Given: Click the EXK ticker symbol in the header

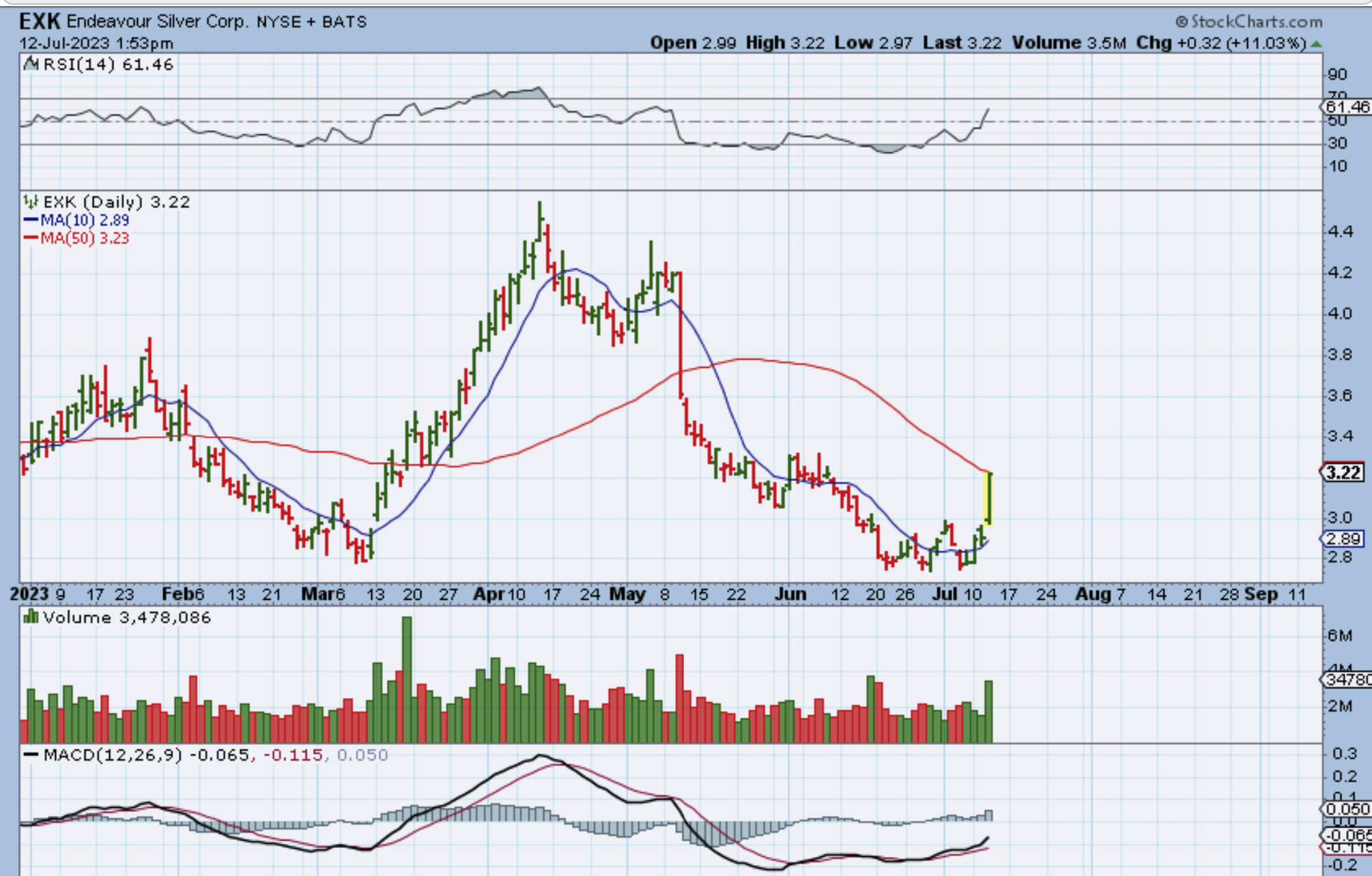Looking at the screenshot, I should coord(40,22).
